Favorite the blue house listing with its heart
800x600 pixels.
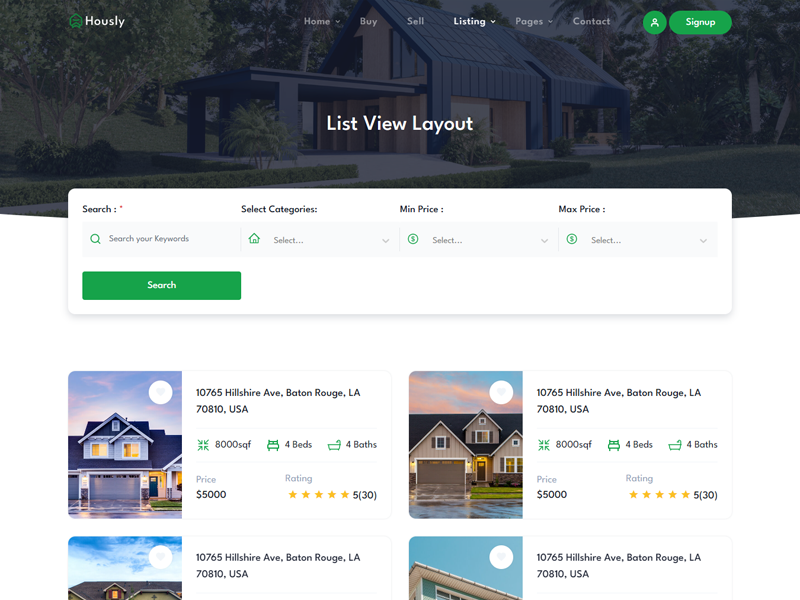(161, 392)
